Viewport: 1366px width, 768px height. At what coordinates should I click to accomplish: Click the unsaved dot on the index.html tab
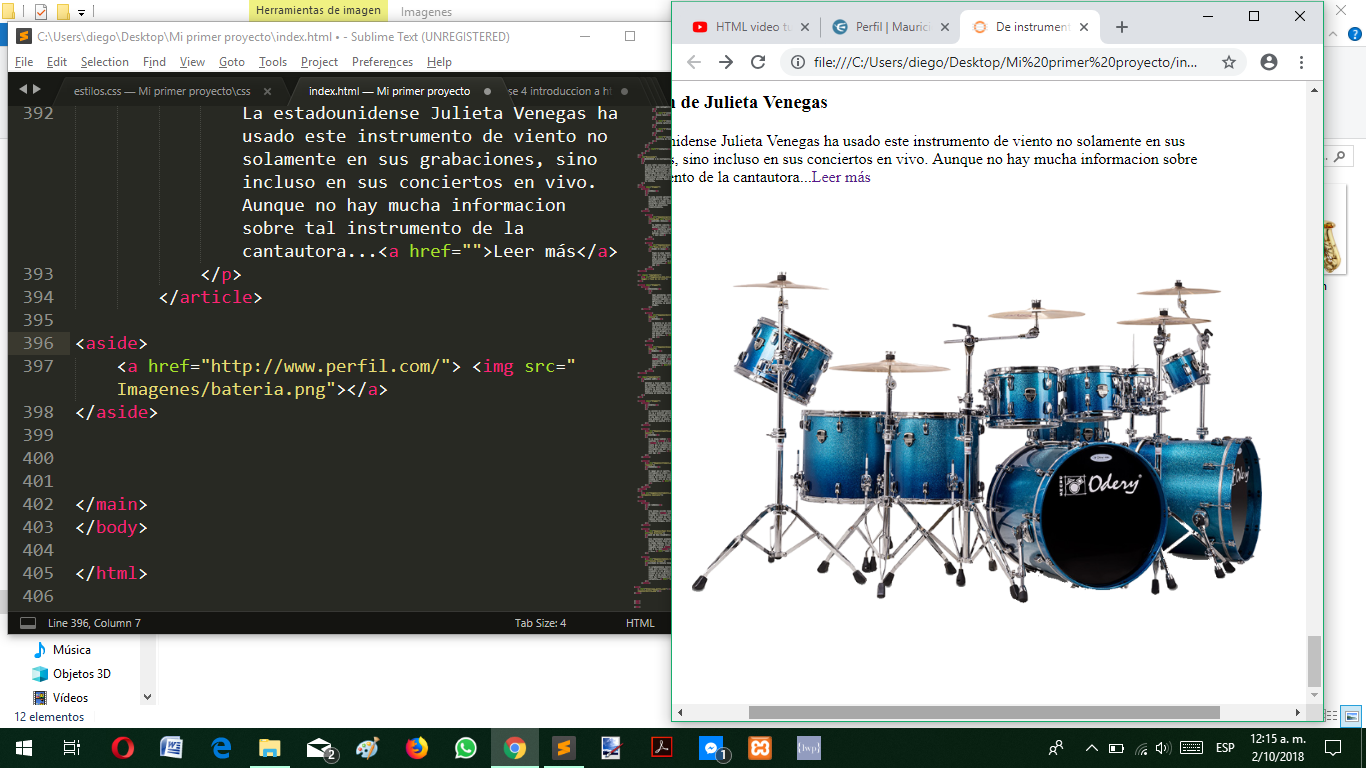(x=487, y=91)
